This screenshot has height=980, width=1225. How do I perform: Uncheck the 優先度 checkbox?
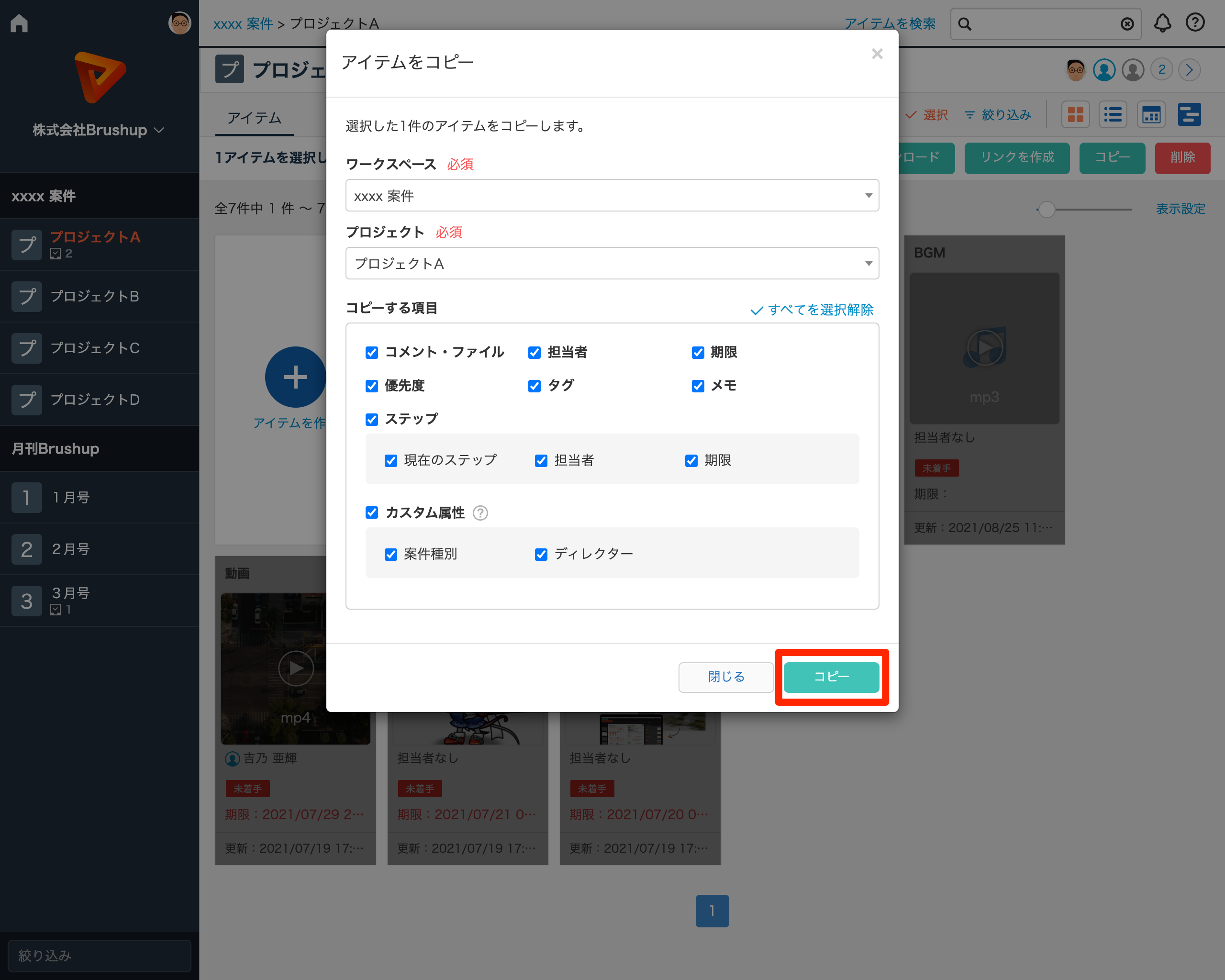(x=372, y=386)
